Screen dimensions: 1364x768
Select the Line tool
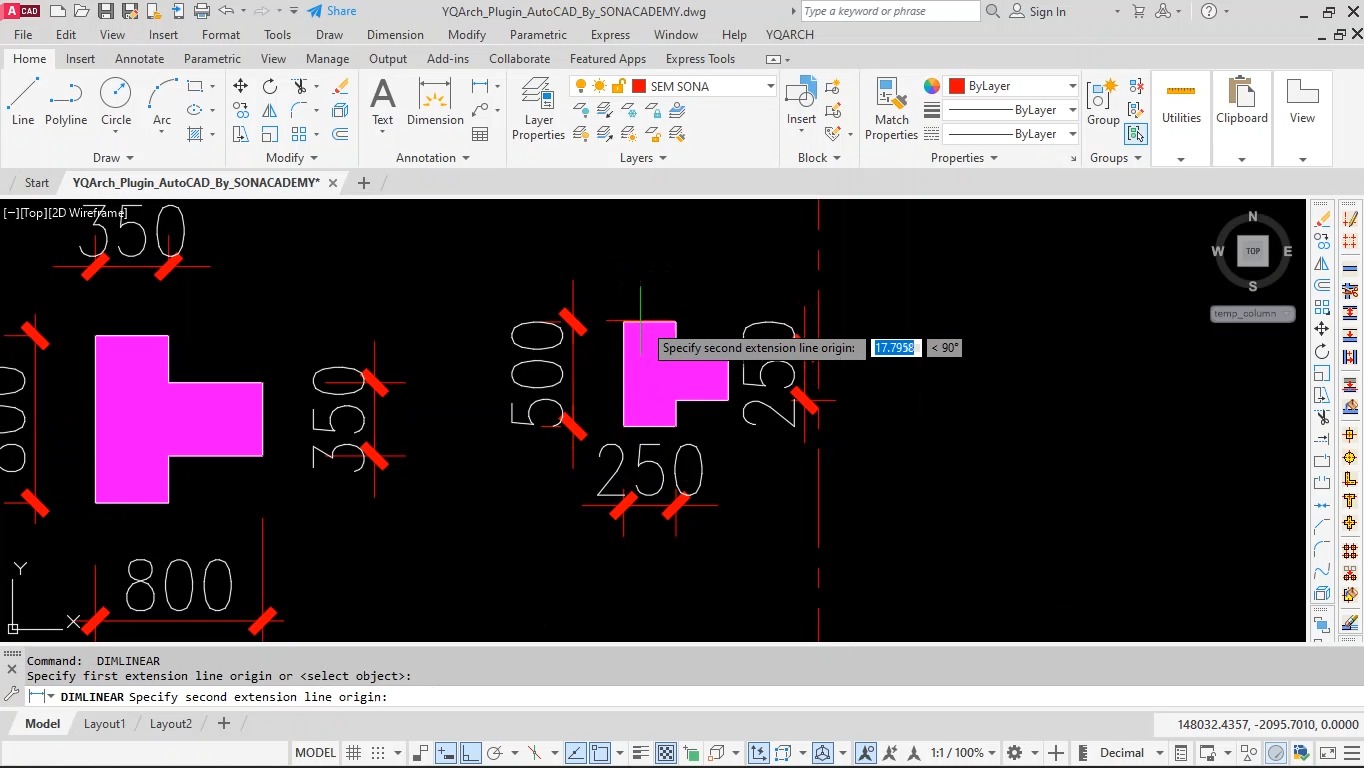coord(22,102)
